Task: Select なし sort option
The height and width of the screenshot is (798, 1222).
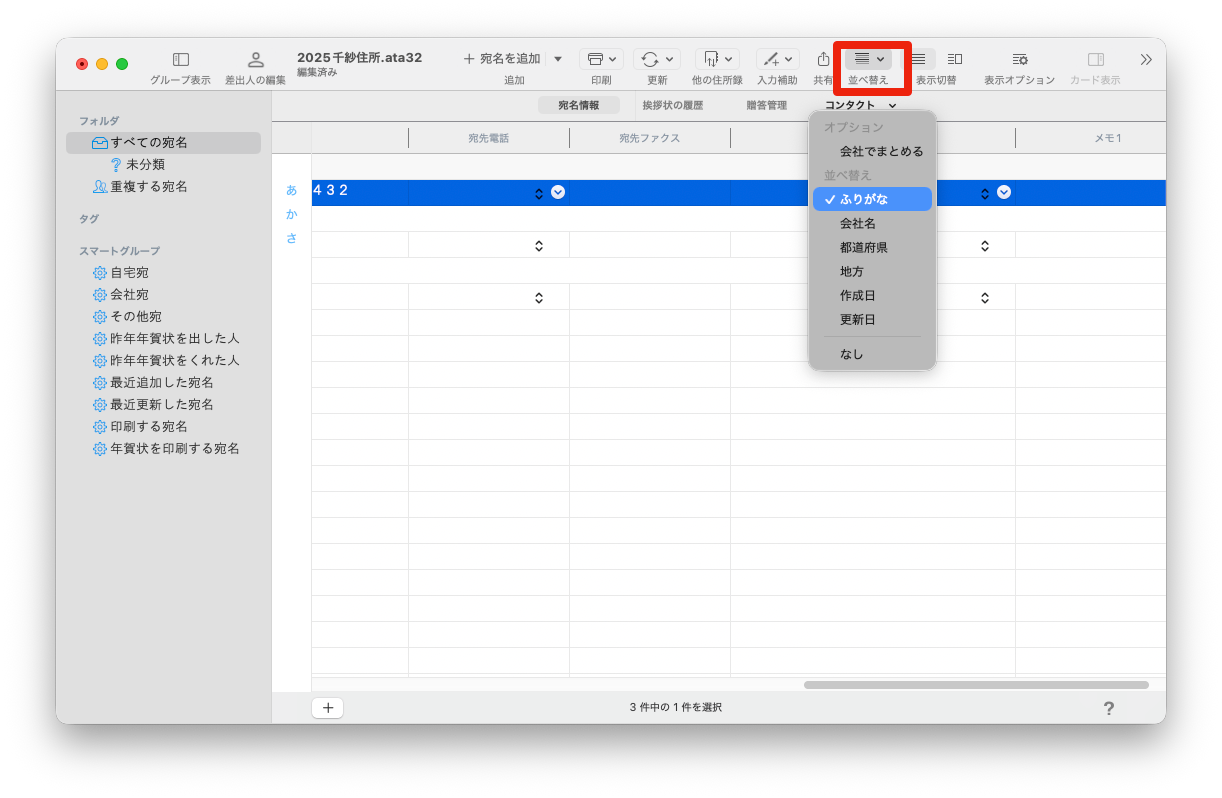Action: pos(852,354)
